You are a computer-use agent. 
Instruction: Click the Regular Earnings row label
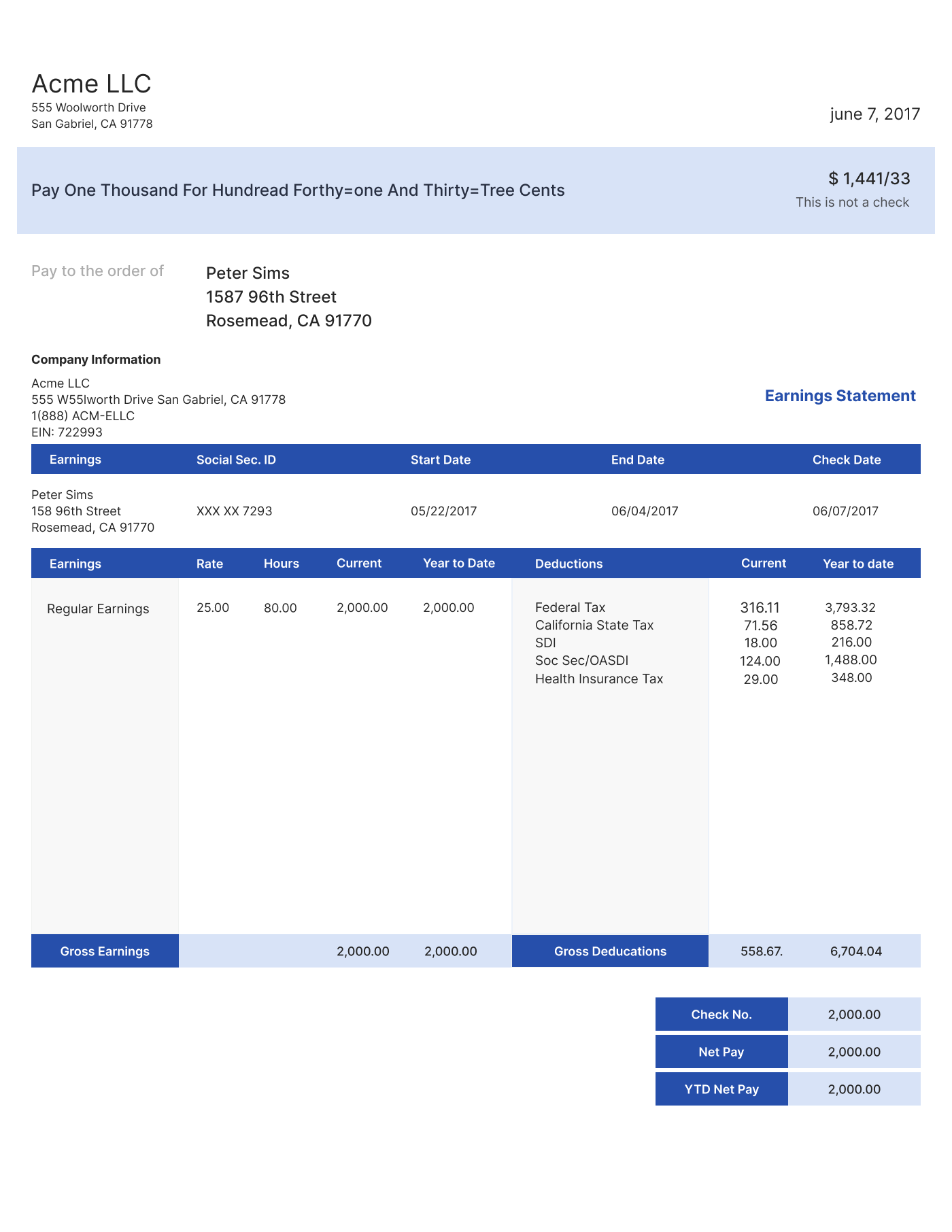(x=98, y=609)
